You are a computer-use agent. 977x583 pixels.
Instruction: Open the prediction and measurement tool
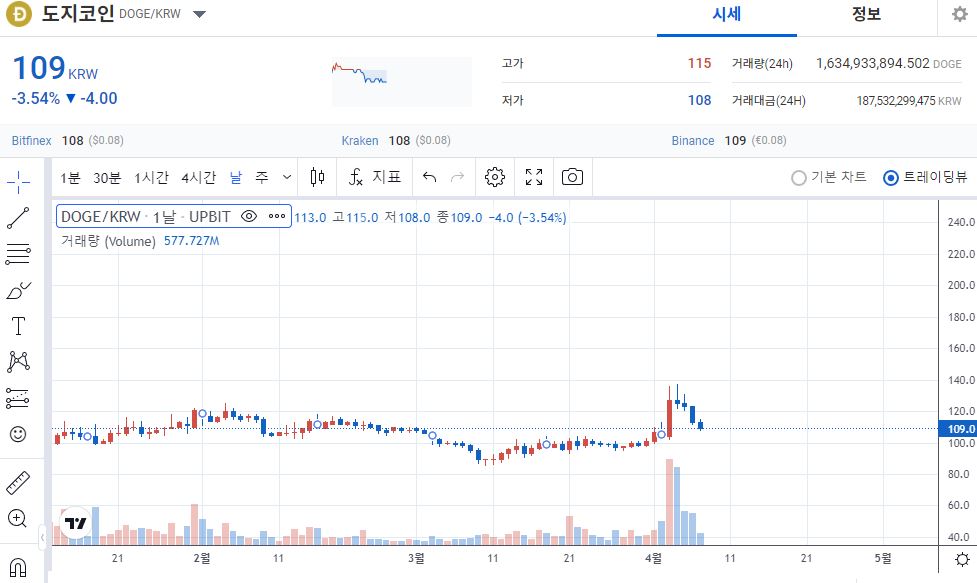(19, 398)
